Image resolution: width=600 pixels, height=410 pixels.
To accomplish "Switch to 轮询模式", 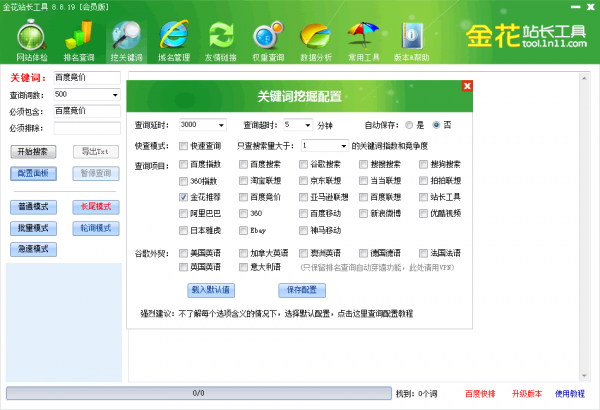I will pos(96,229).
